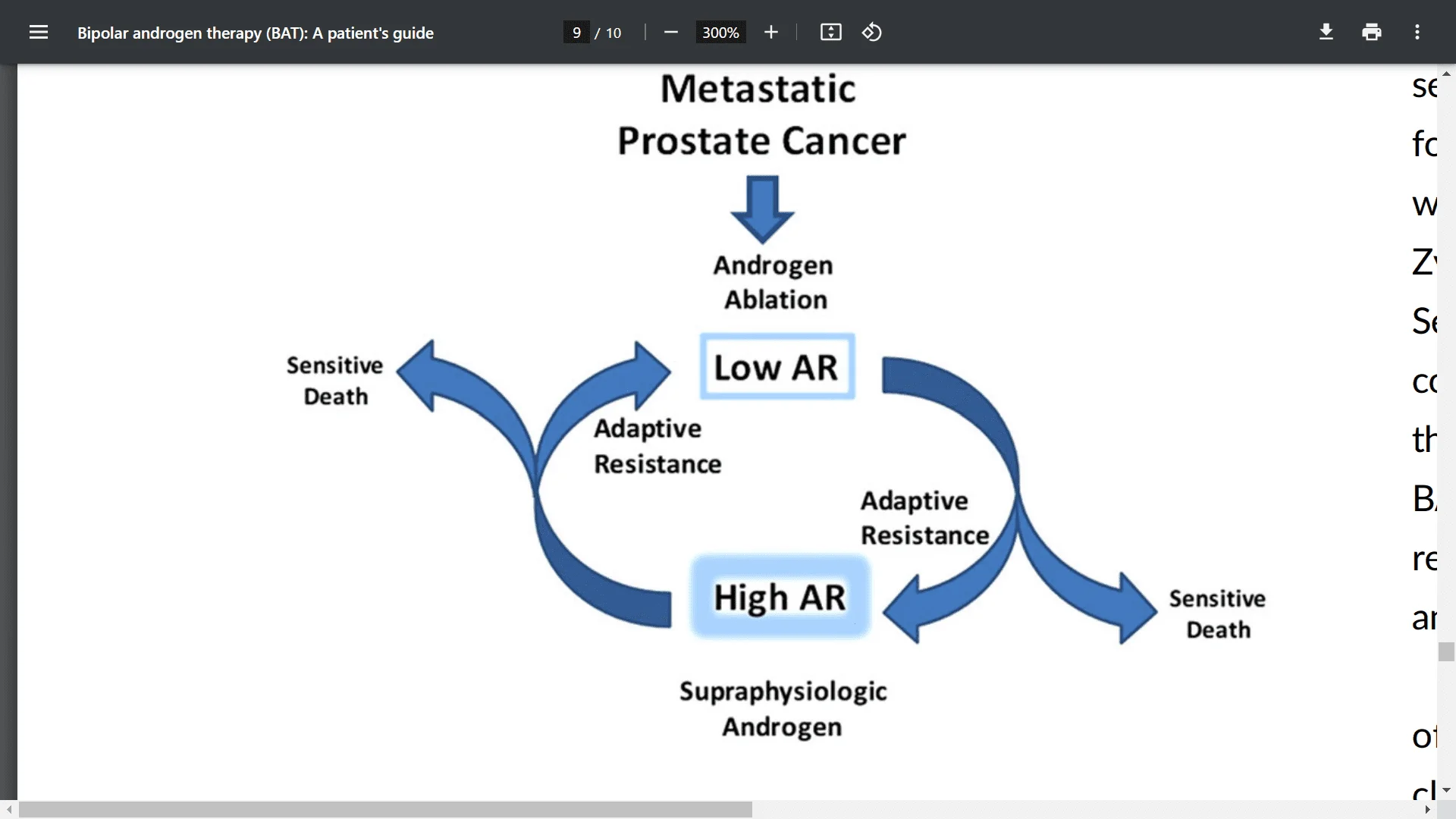Click the left 'Sensitive Death' label
This screenshot has width=1456, height=819.
click(x=335, y=381)
